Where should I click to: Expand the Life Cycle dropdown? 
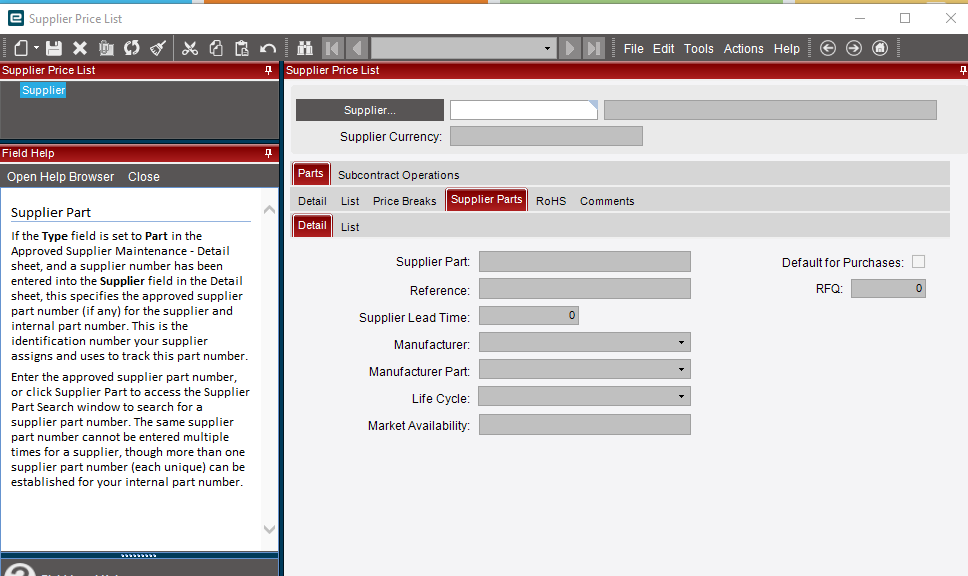681,396
